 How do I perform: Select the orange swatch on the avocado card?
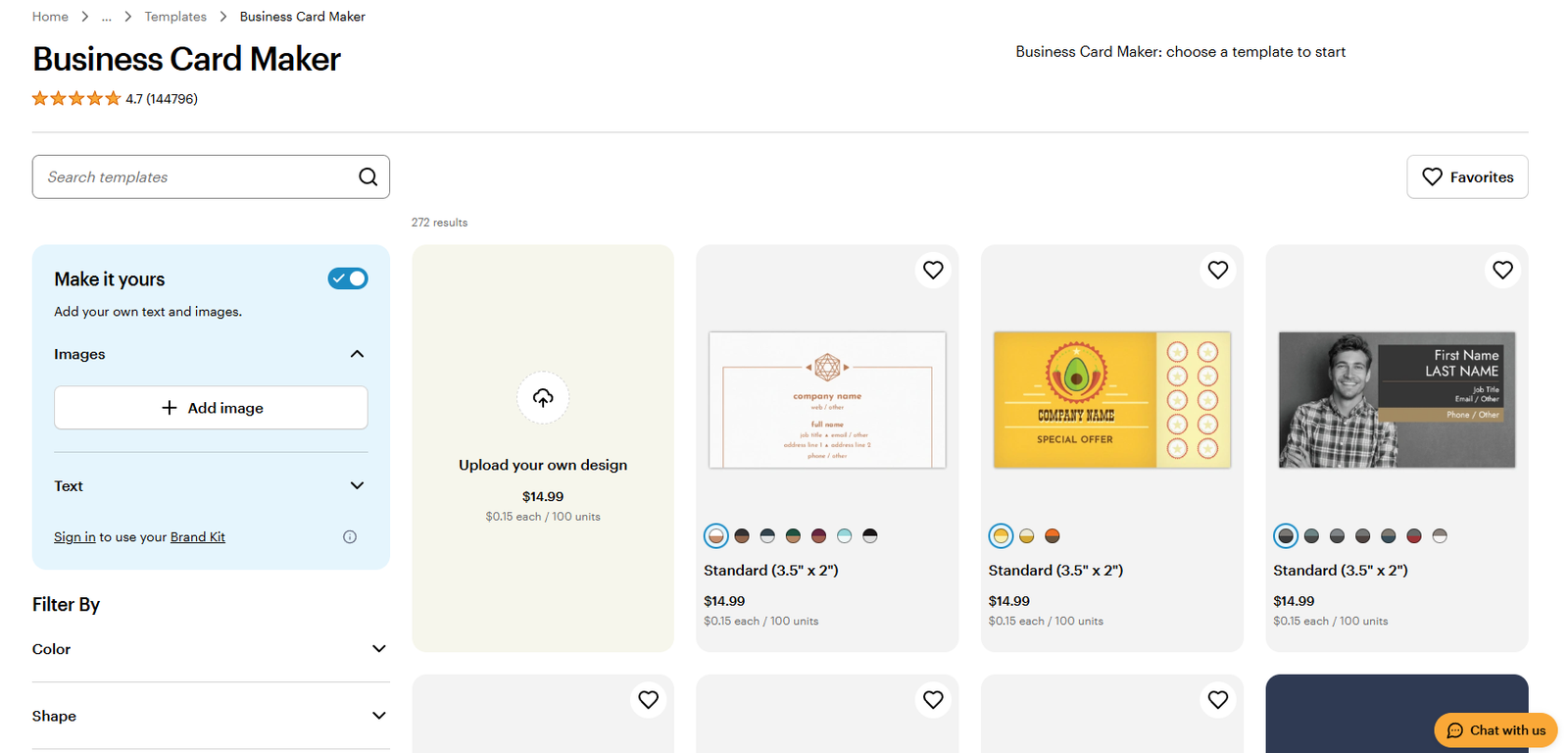1053,535
